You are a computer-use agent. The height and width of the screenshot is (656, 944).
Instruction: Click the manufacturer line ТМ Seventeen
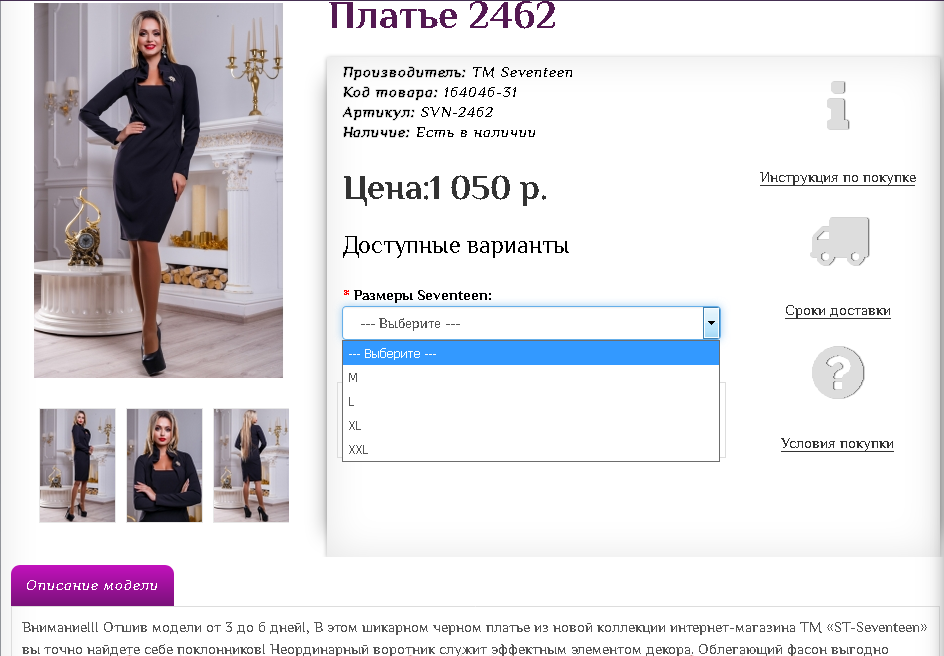point(458,72)
